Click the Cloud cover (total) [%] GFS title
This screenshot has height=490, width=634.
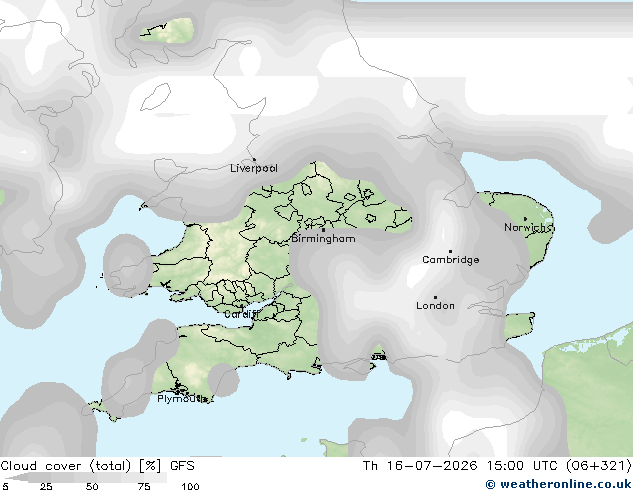click(97, 466)
